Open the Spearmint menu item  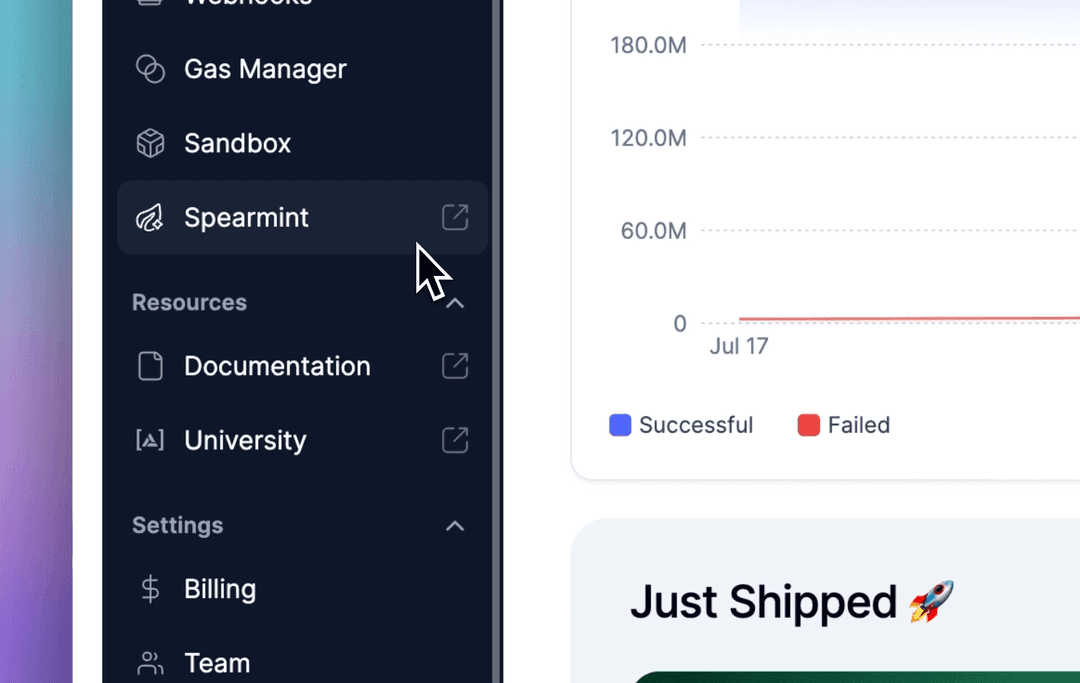click(246, 217)
